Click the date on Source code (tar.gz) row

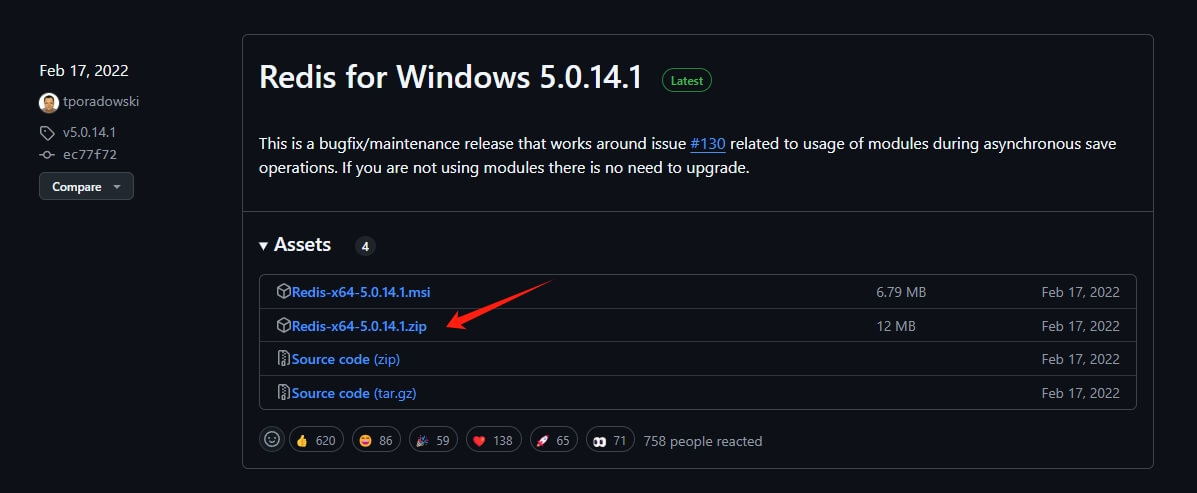pyautogui.click(x=1080, y=393)
